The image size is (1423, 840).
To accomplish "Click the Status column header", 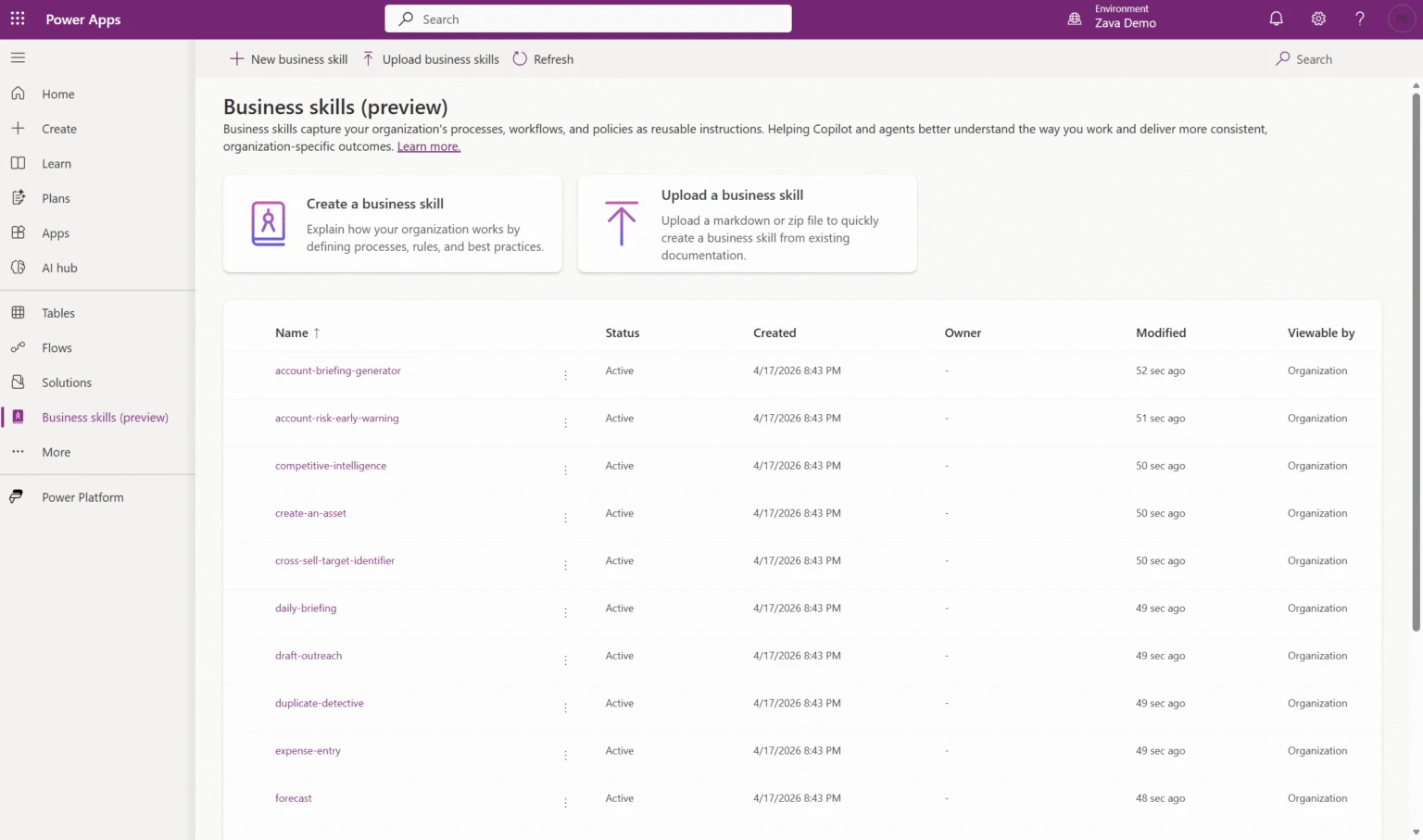I will (623, 332).
